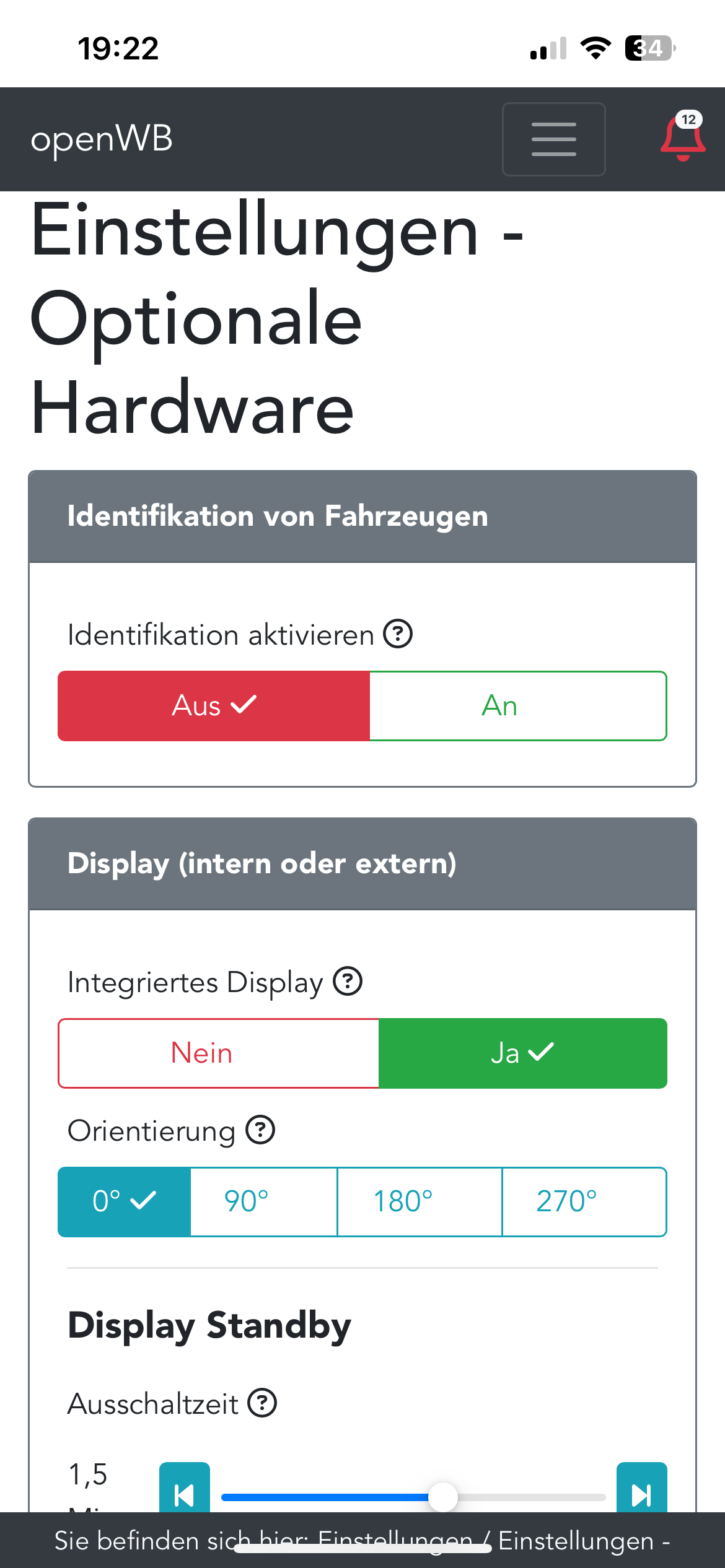The image size is (725, 1568).
Task: Collapse the Identifikation von Fahrzeugen card header
Action: 362,516
